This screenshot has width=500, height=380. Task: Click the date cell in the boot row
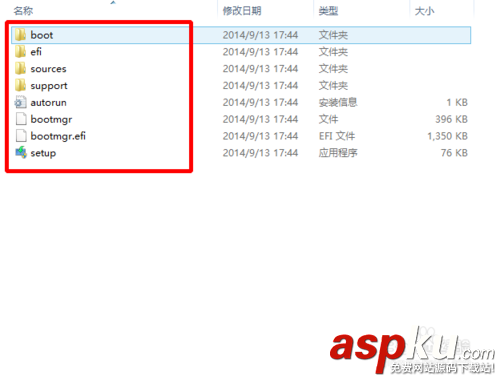(260, 35)
